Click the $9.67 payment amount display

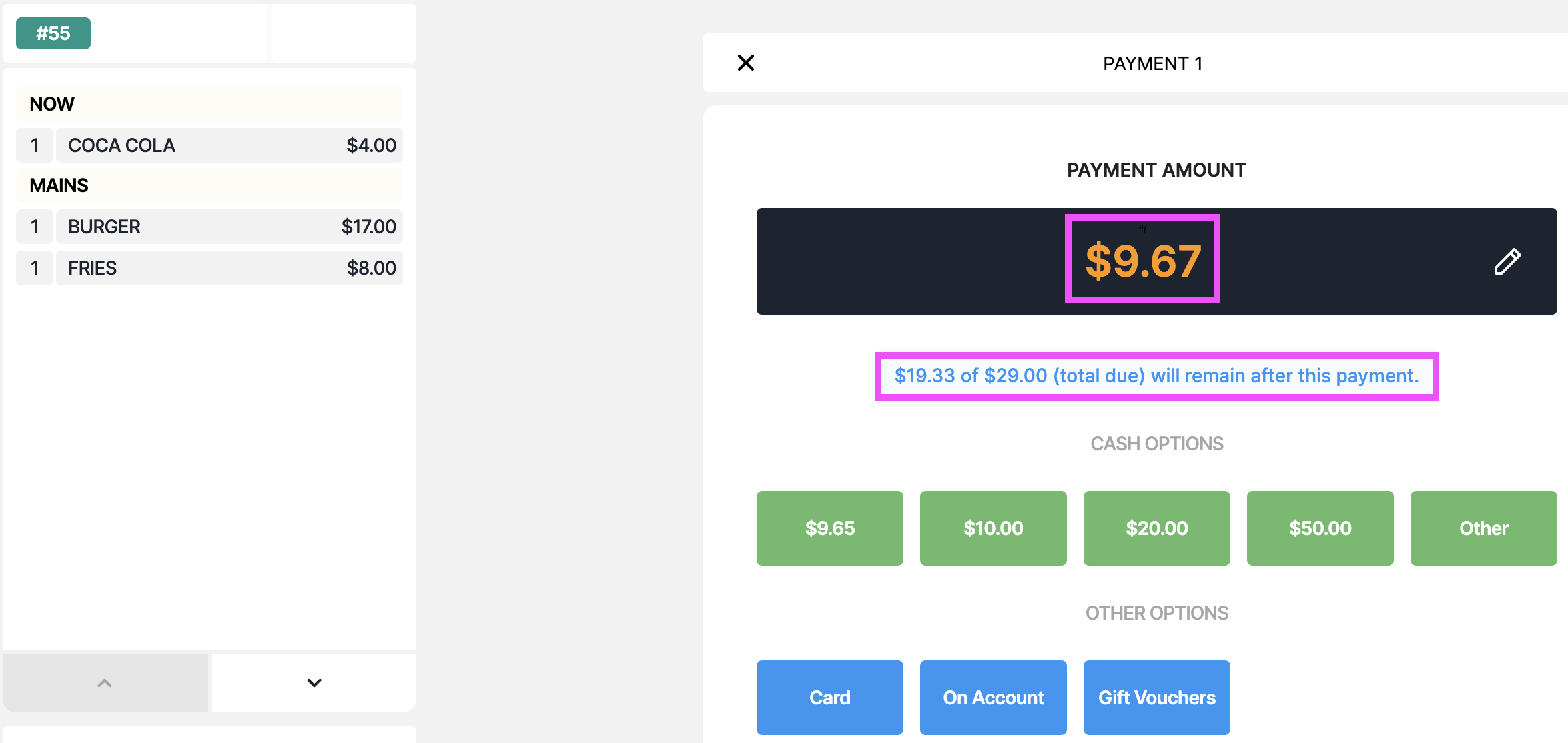coord(1143,260)
